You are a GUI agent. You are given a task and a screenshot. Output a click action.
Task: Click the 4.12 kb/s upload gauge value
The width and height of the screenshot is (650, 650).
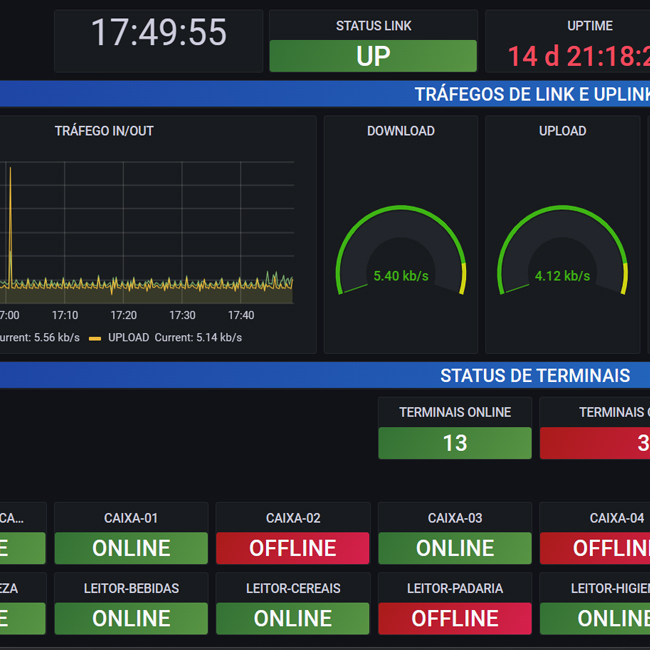563,276
